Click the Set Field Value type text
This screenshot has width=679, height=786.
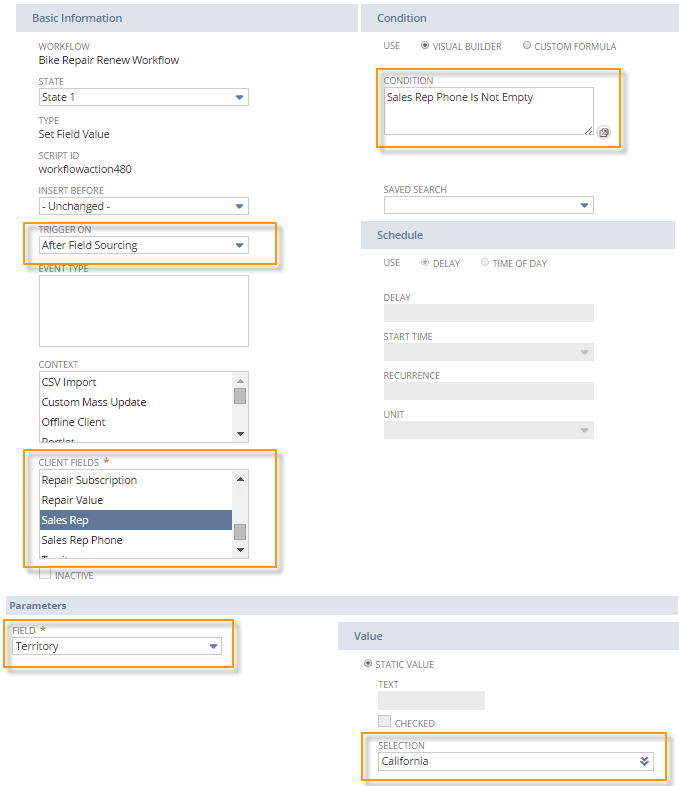click(74, 134)
